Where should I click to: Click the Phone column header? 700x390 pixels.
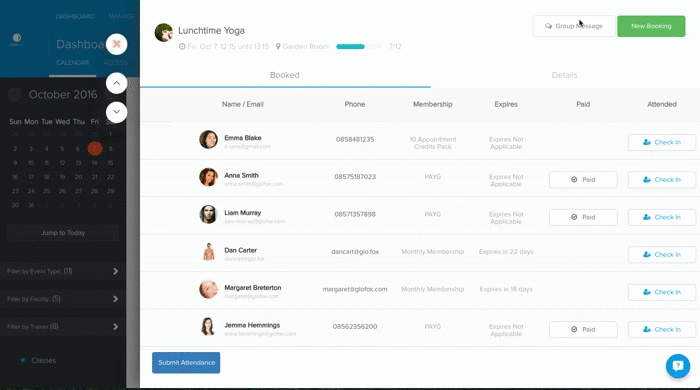coord(355,104)
